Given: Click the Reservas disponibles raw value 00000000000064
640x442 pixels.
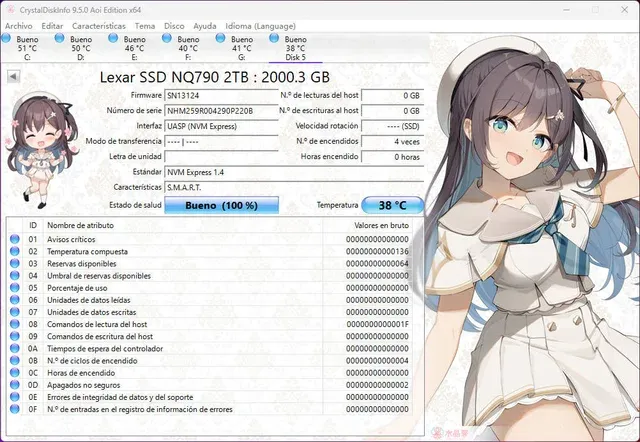Looking at the screenshot, I should [377, 264].
